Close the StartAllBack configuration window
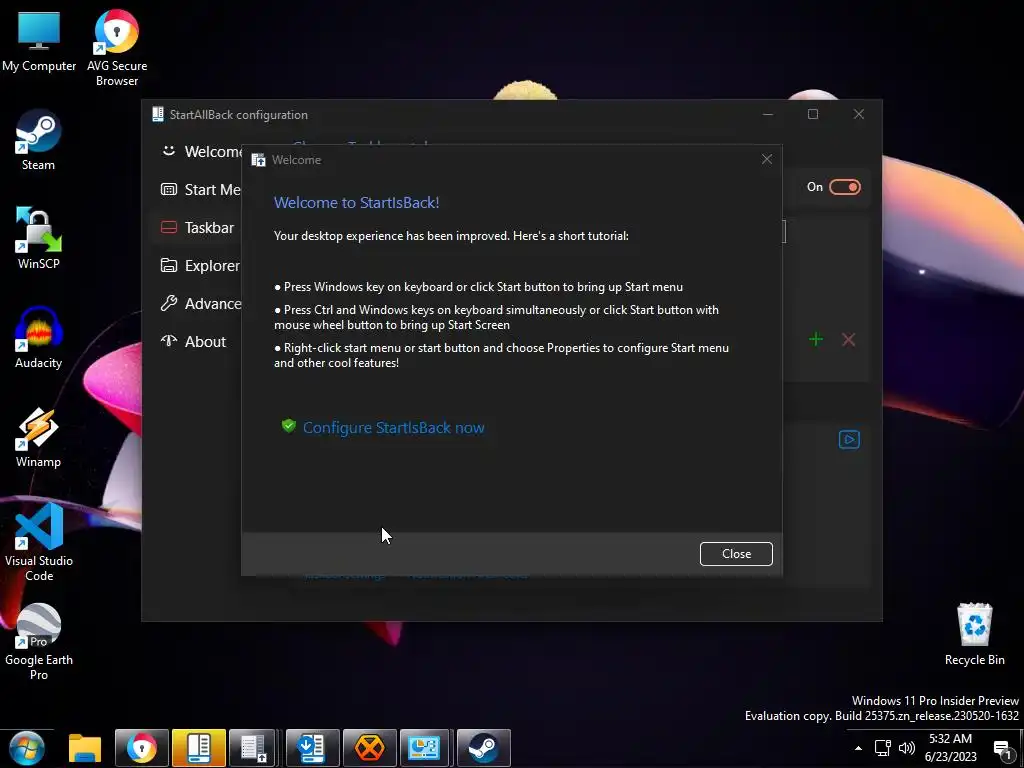Image resolution: width=1024 pixels, height=768 pixels. coord(859,114)
